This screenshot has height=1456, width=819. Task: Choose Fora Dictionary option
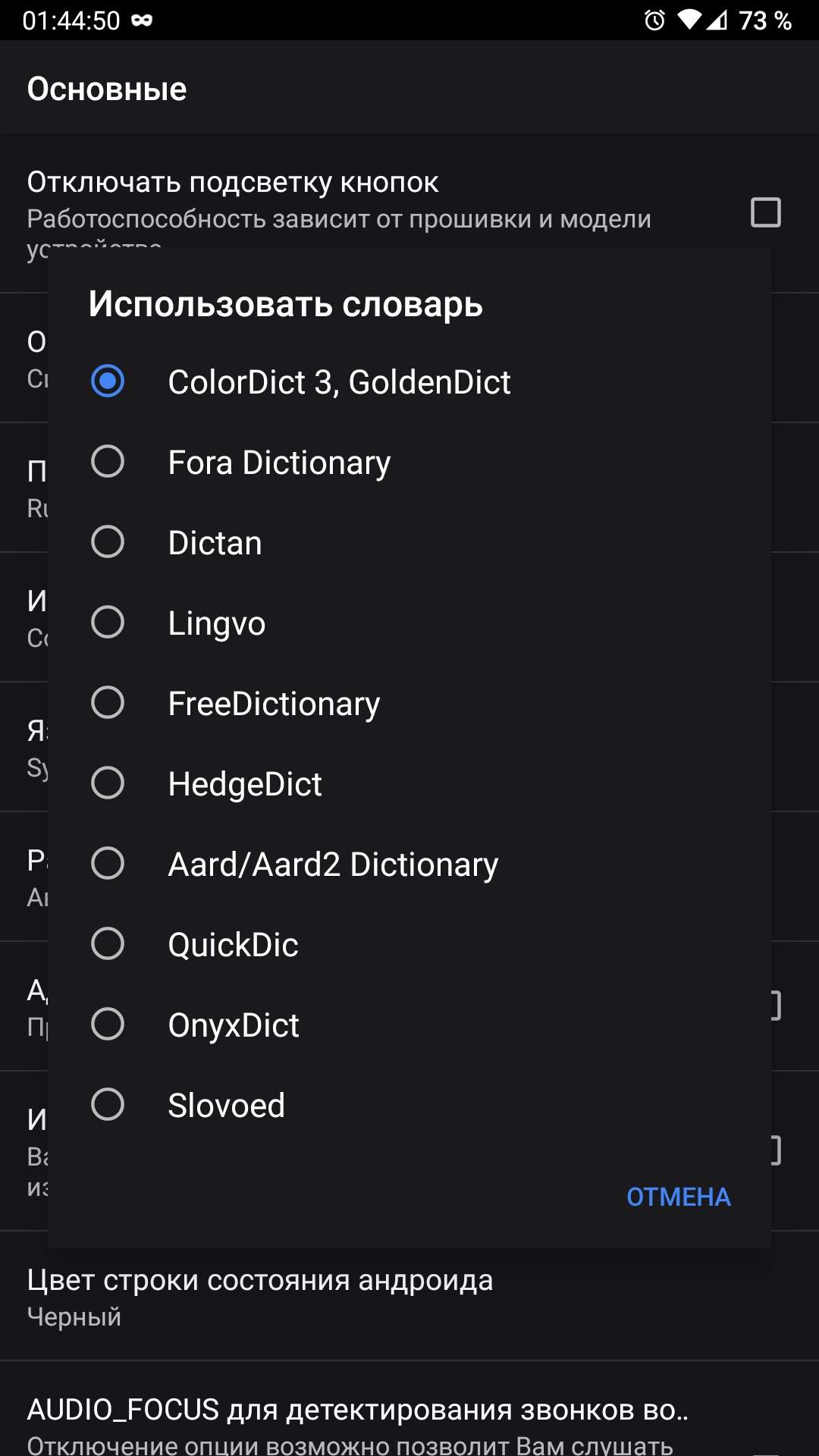click(108, 462)
